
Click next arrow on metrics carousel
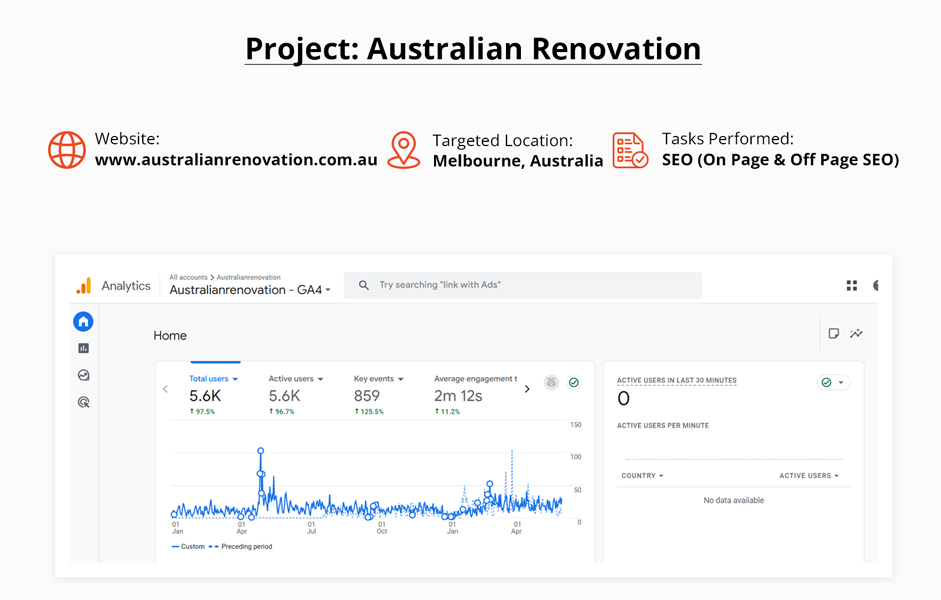click(527, 389)
